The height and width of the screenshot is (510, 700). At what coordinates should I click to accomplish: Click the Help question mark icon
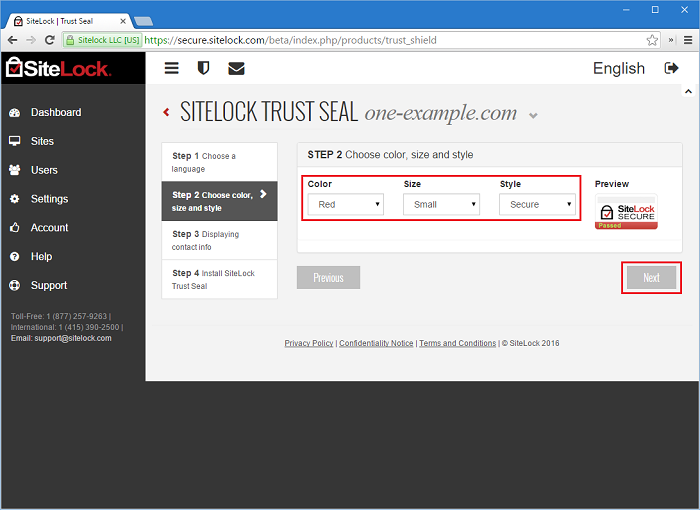15,256
